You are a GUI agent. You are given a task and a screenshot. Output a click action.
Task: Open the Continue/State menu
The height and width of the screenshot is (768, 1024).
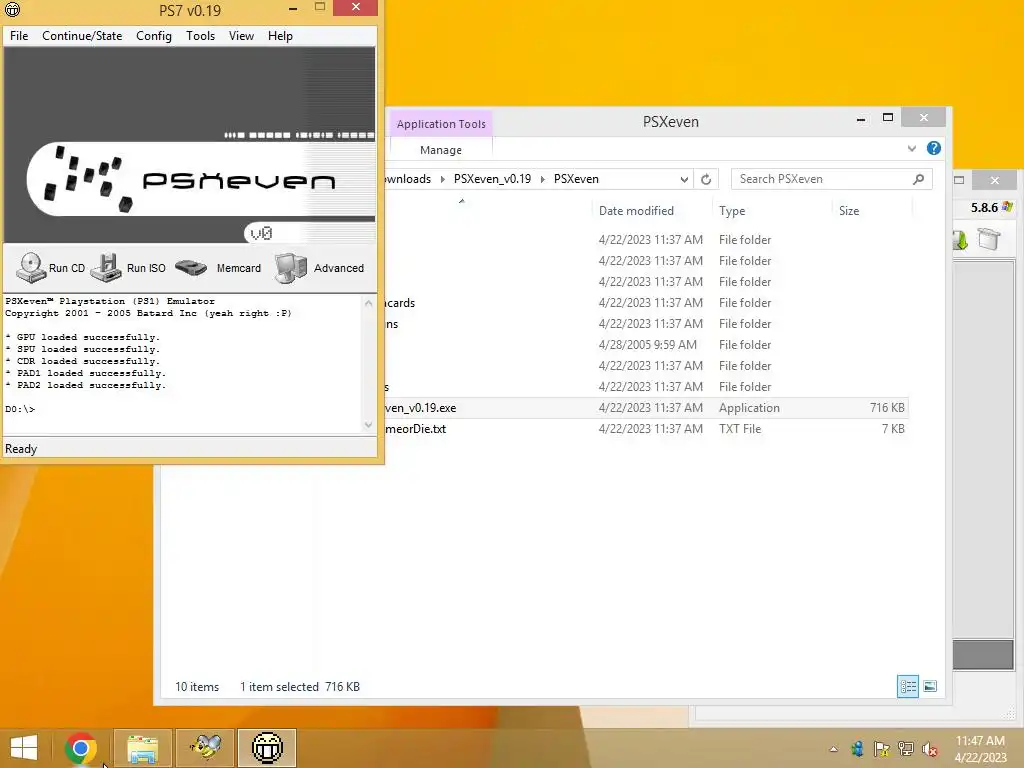click(82, 36)
